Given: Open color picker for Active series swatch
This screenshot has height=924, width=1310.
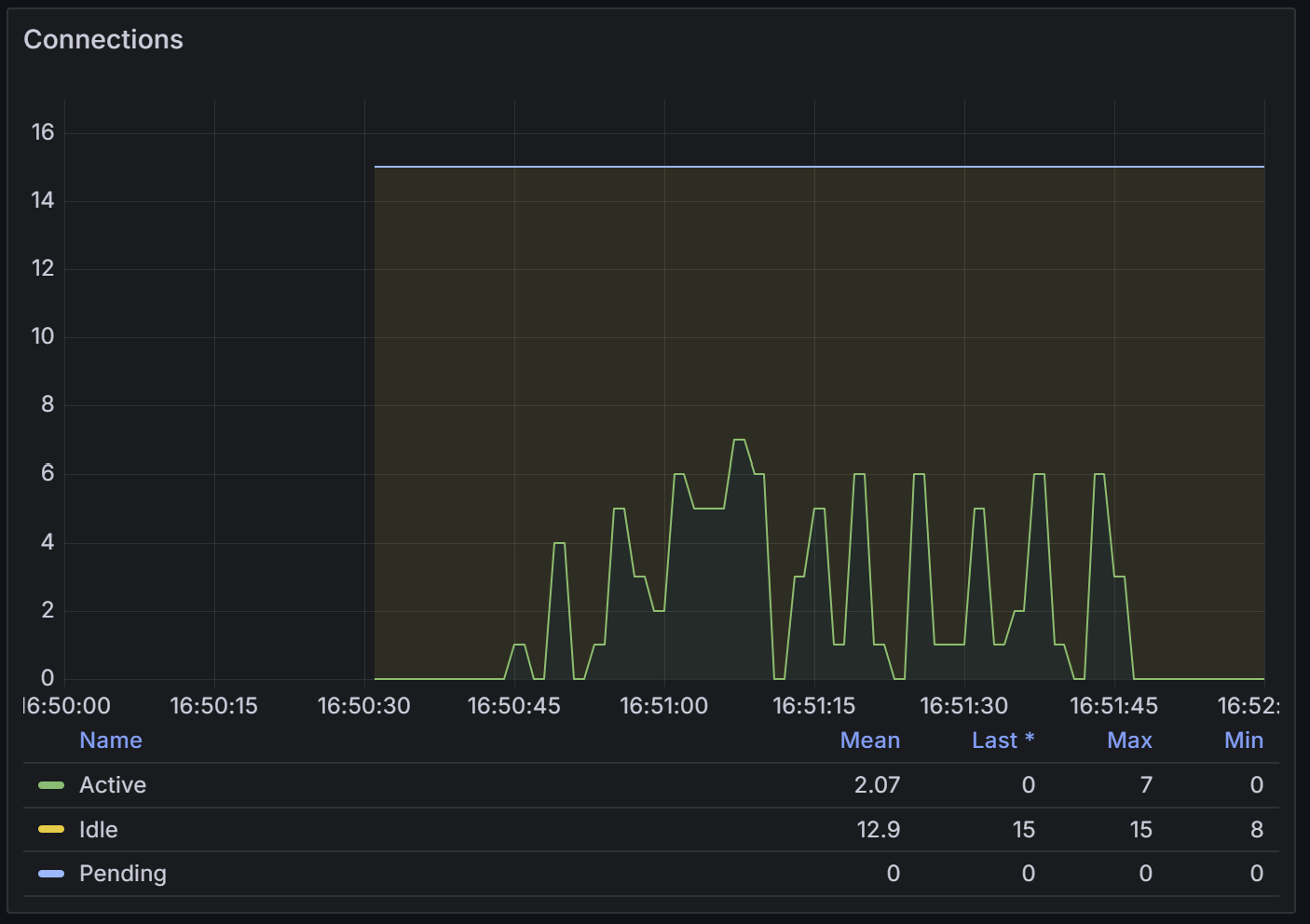Looking at the screenshot, I should tap(51, 785).
